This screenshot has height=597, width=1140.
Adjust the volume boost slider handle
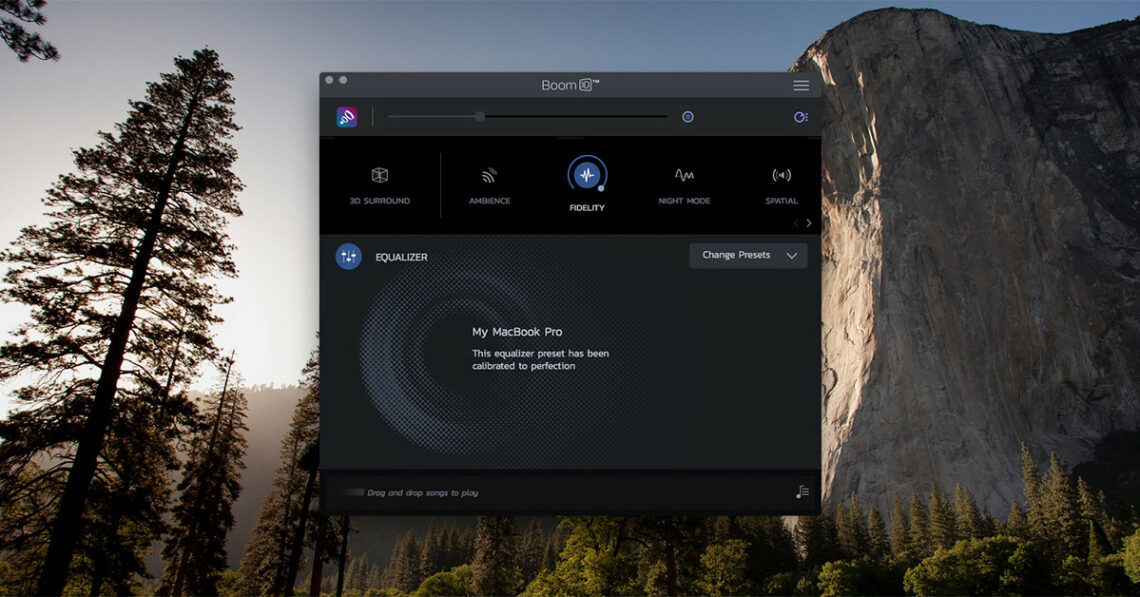479,116
